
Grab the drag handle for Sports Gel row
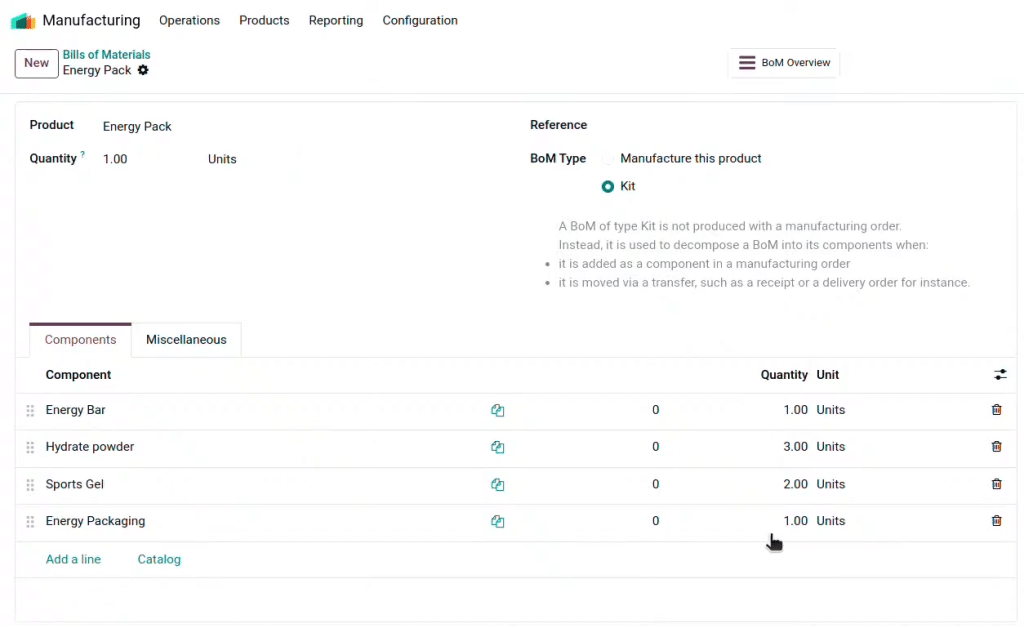coord(30,484)
